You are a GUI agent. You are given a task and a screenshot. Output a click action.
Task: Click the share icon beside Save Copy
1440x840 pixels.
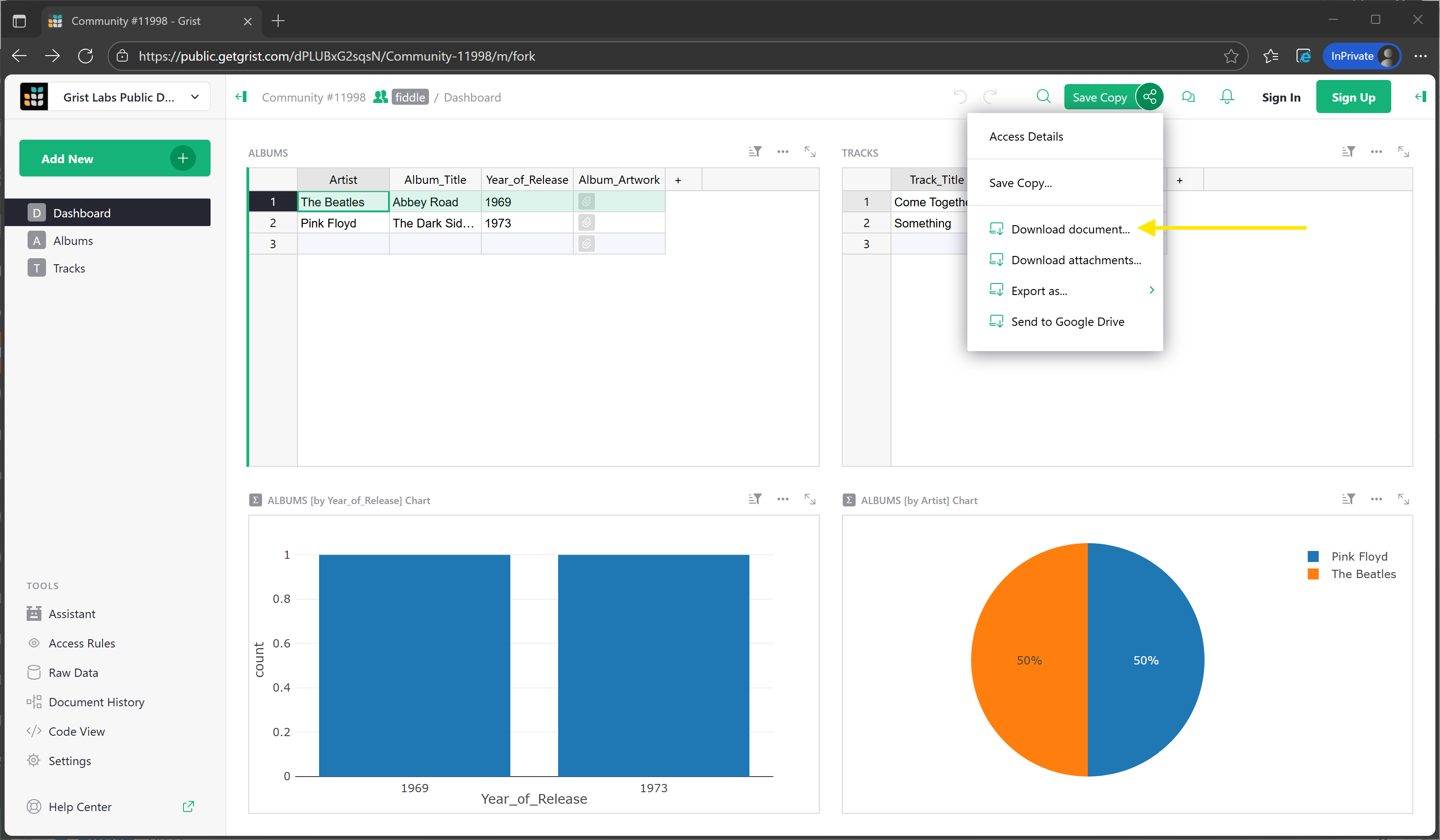tap(1149, 97)
